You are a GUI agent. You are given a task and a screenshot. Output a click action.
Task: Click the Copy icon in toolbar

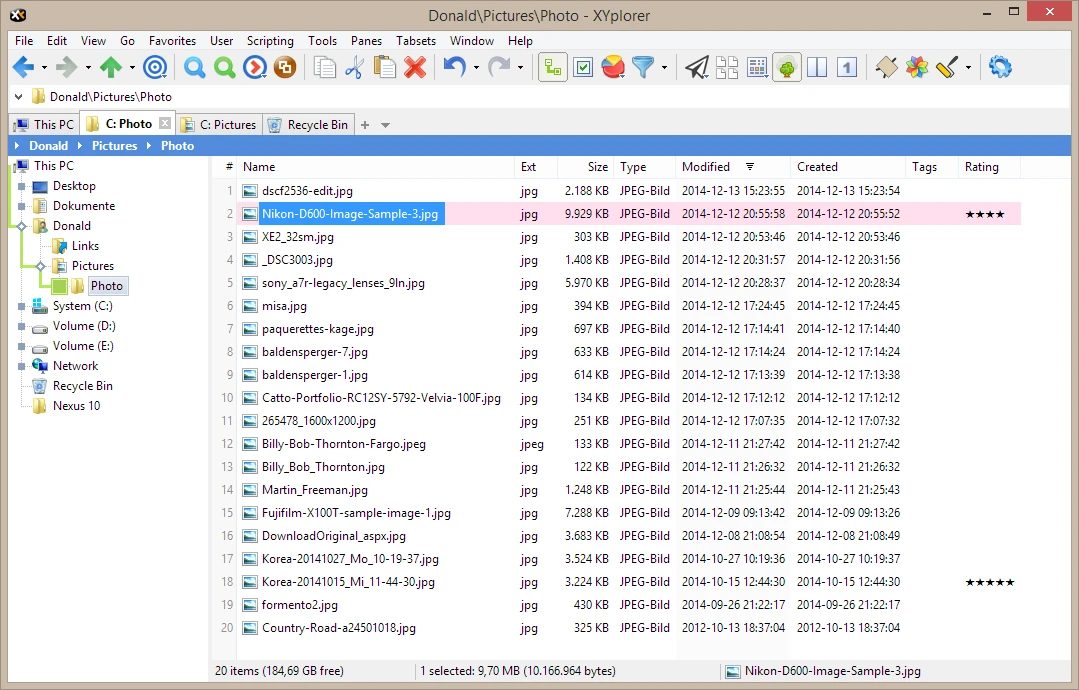point(324,68)
